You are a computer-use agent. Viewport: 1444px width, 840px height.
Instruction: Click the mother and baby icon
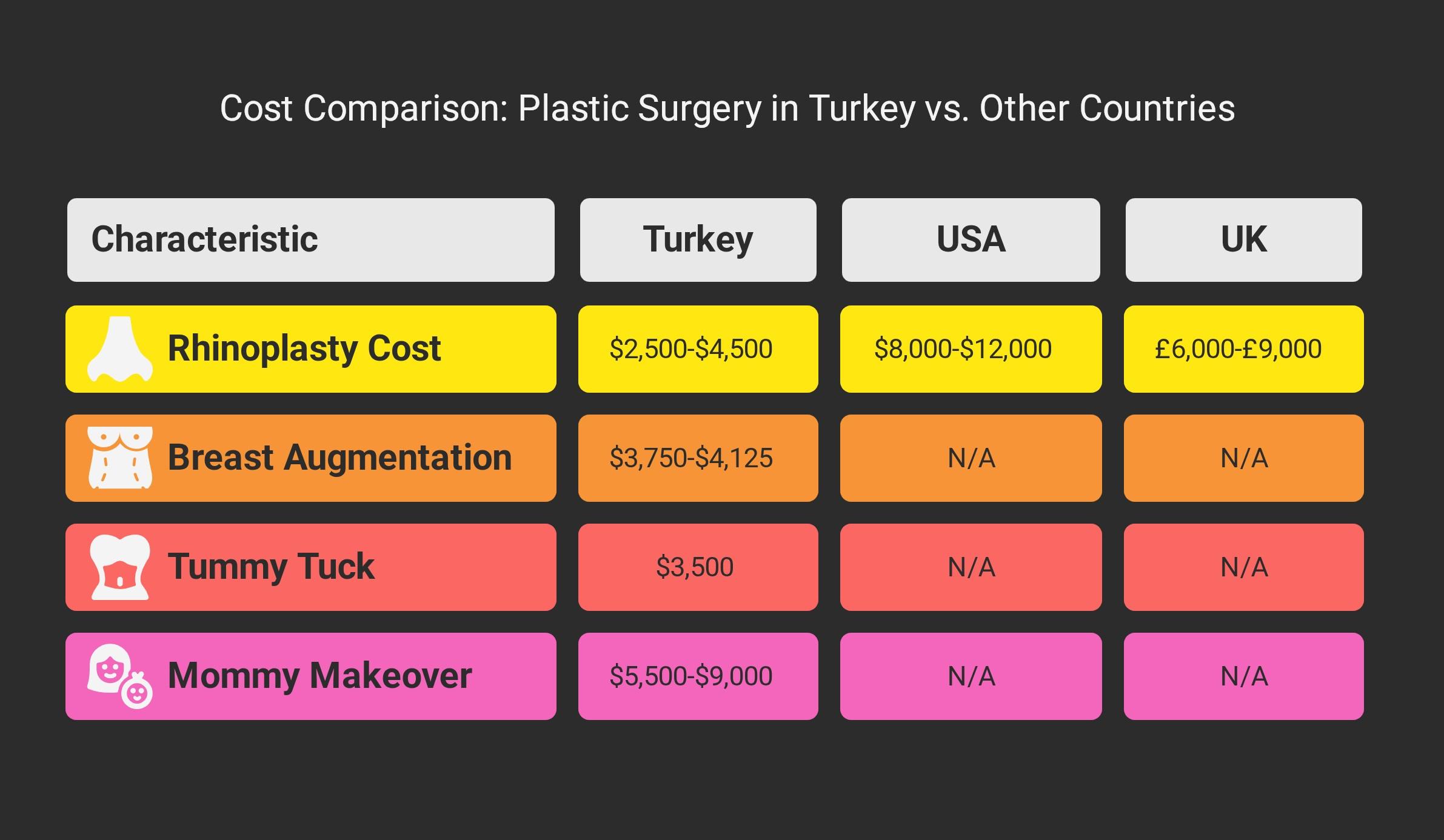[119, 676]
